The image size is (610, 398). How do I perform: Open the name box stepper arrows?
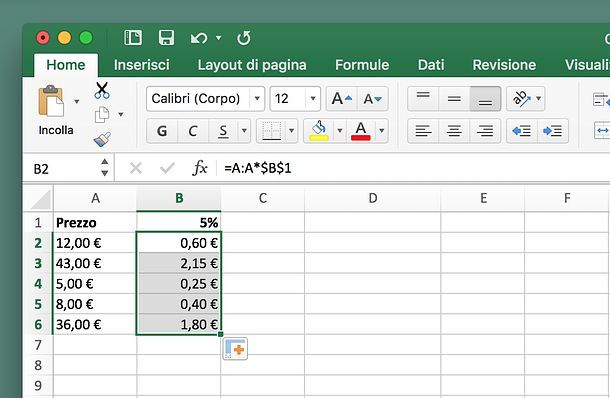pyautogui.click(x=105, y=168)
